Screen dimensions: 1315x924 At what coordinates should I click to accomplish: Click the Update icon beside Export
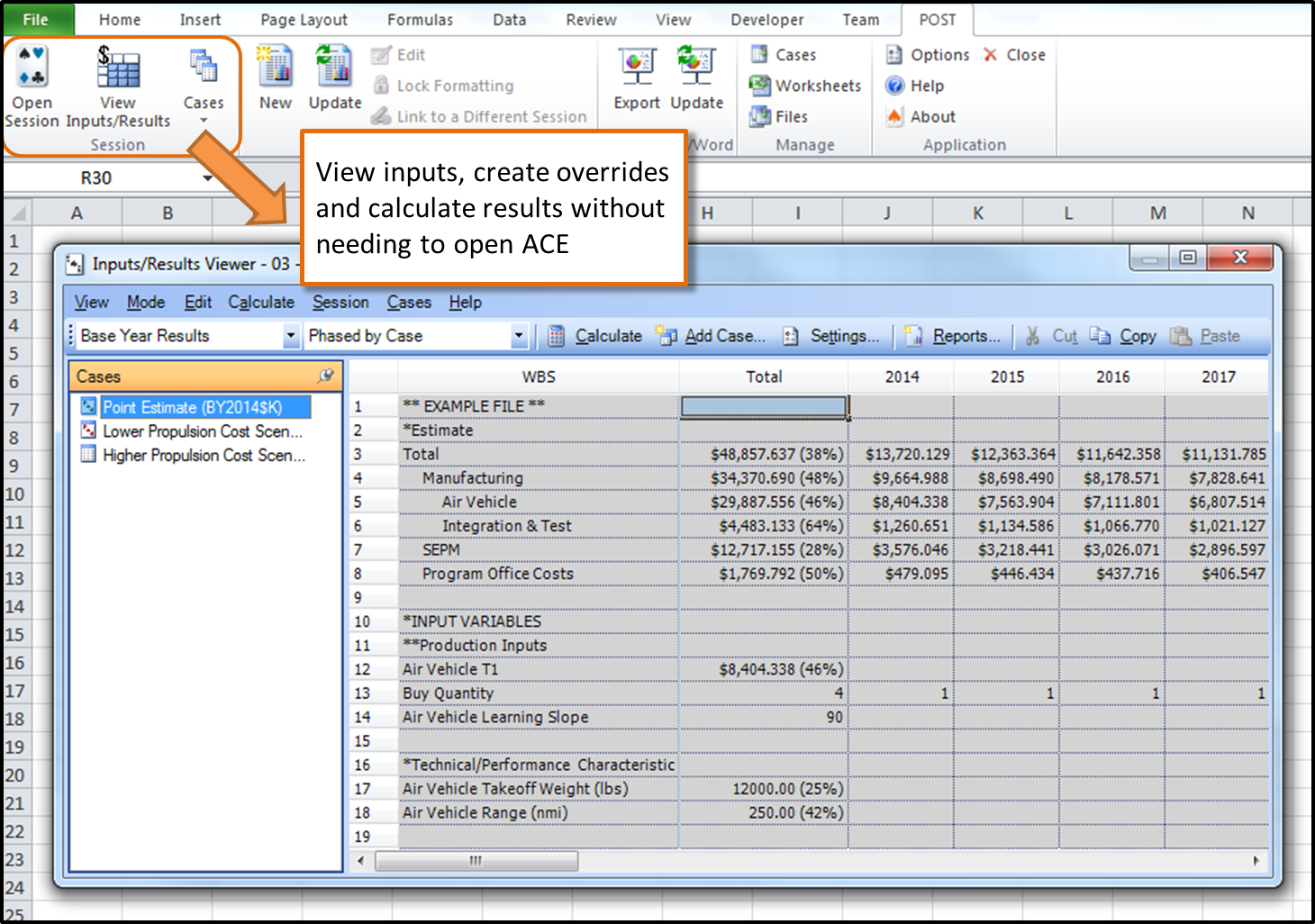[696, 67]
